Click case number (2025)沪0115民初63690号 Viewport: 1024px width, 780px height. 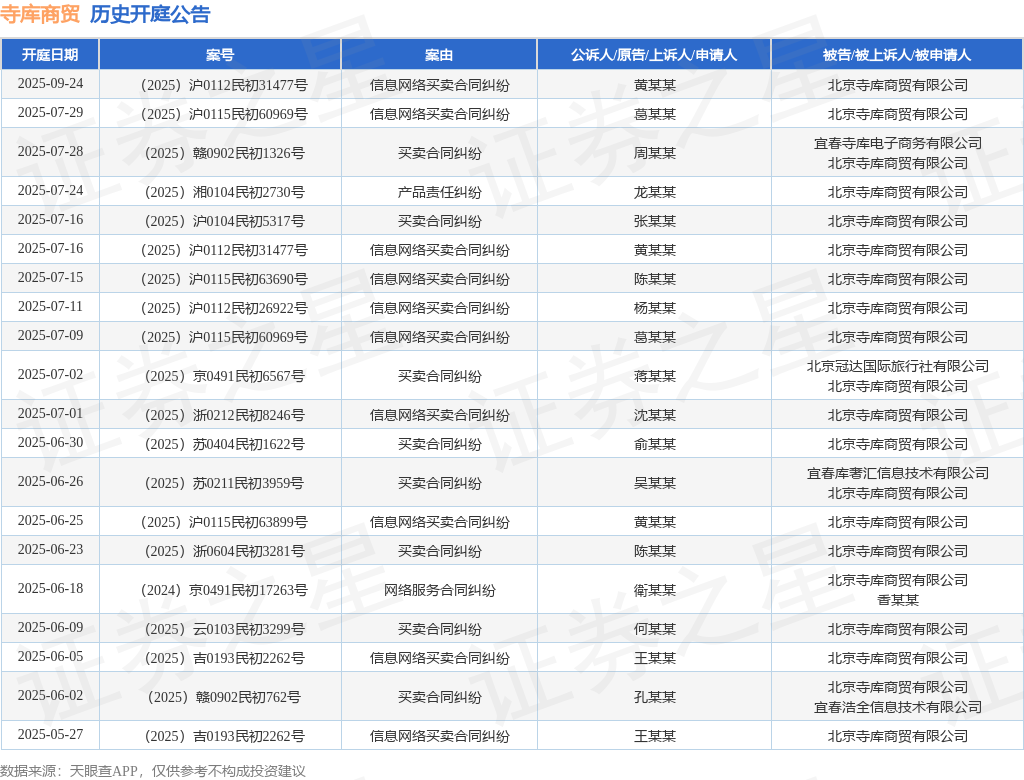point(224,279)
